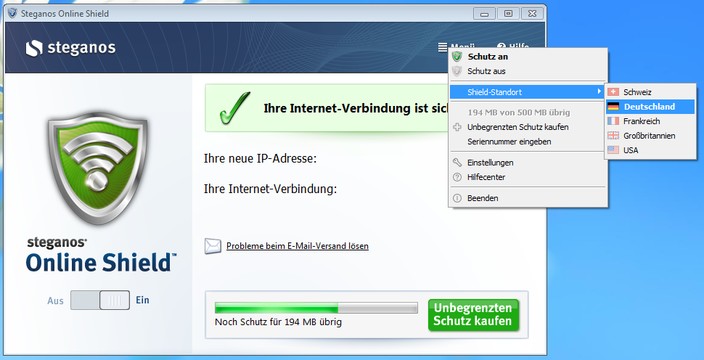Click the Swiss flag icon
704x360 pixels.
coord(613,92)
